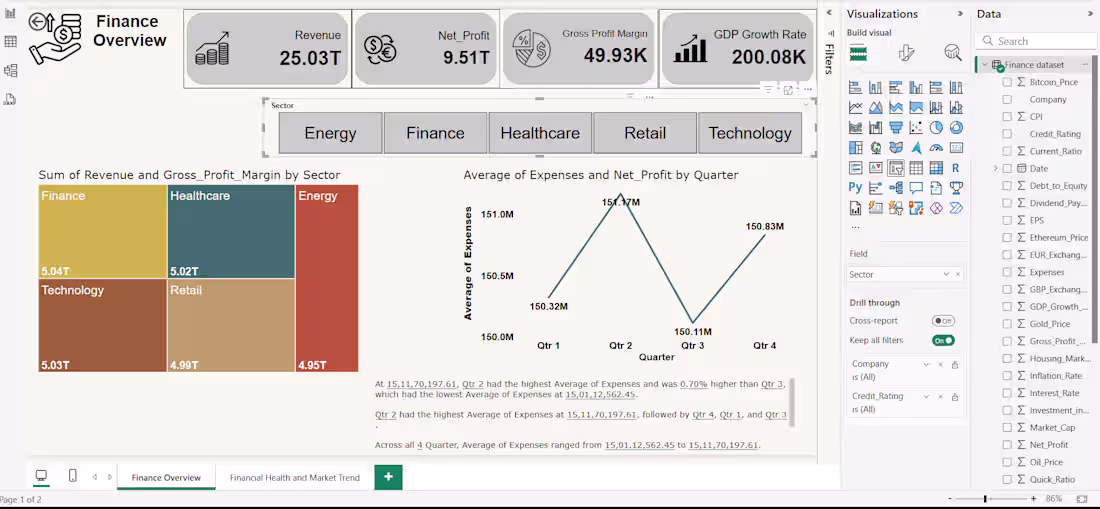
Task: Tick the Net_Profit field checkbox
Action: point(1007,444)
